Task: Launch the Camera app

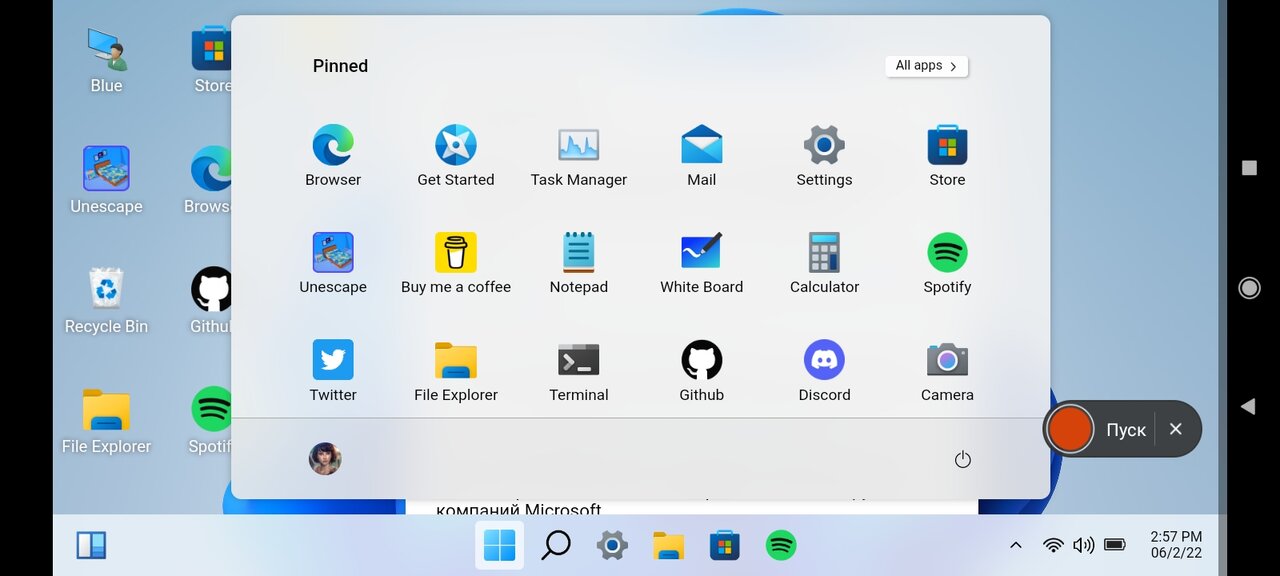Action: [x=947, y=358]
